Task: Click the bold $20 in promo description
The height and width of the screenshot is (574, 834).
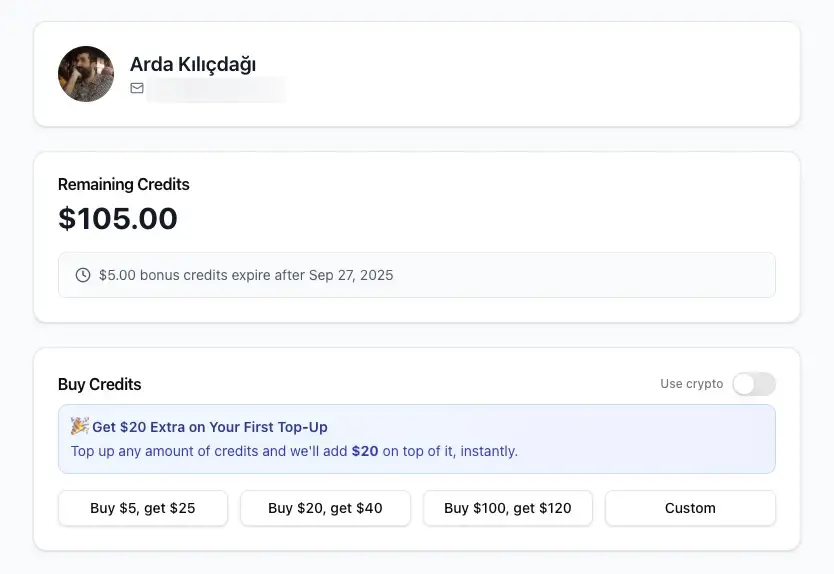Action: [365, 451]
